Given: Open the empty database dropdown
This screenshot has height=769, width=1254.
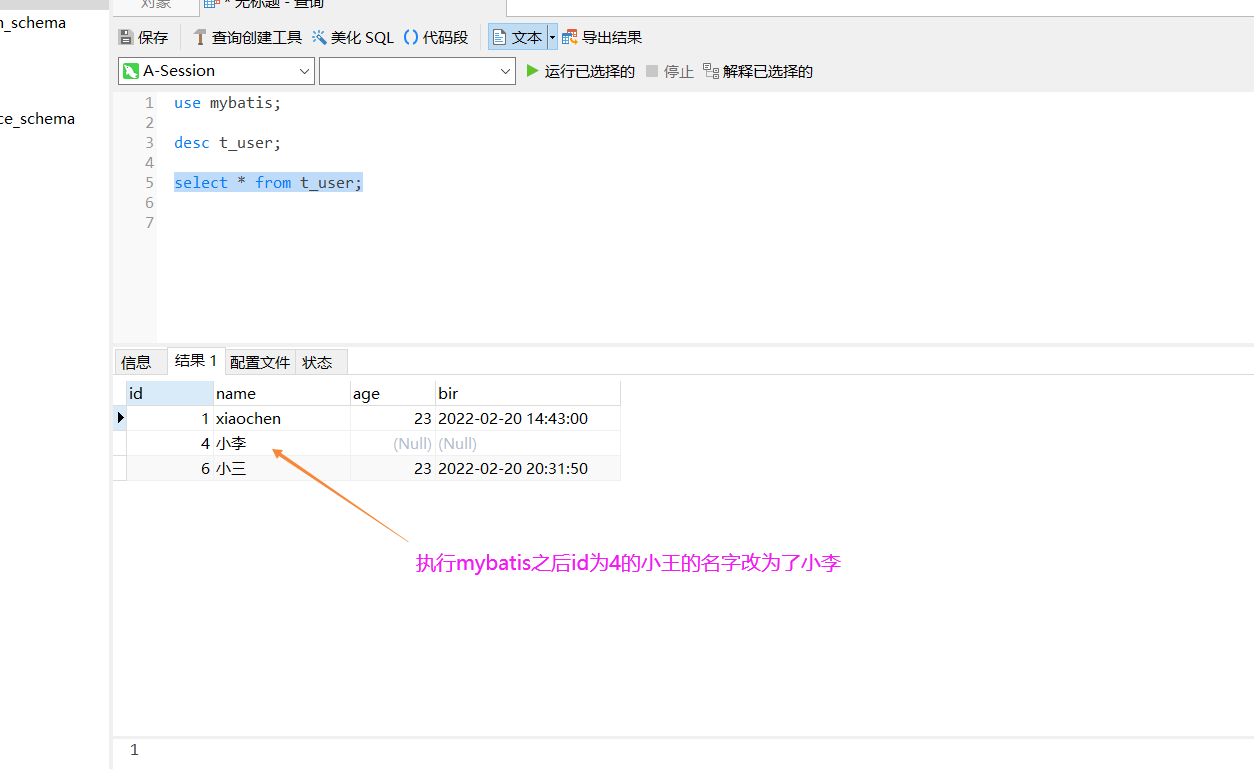Looking at the screenshot, I should tap(417, 71).
